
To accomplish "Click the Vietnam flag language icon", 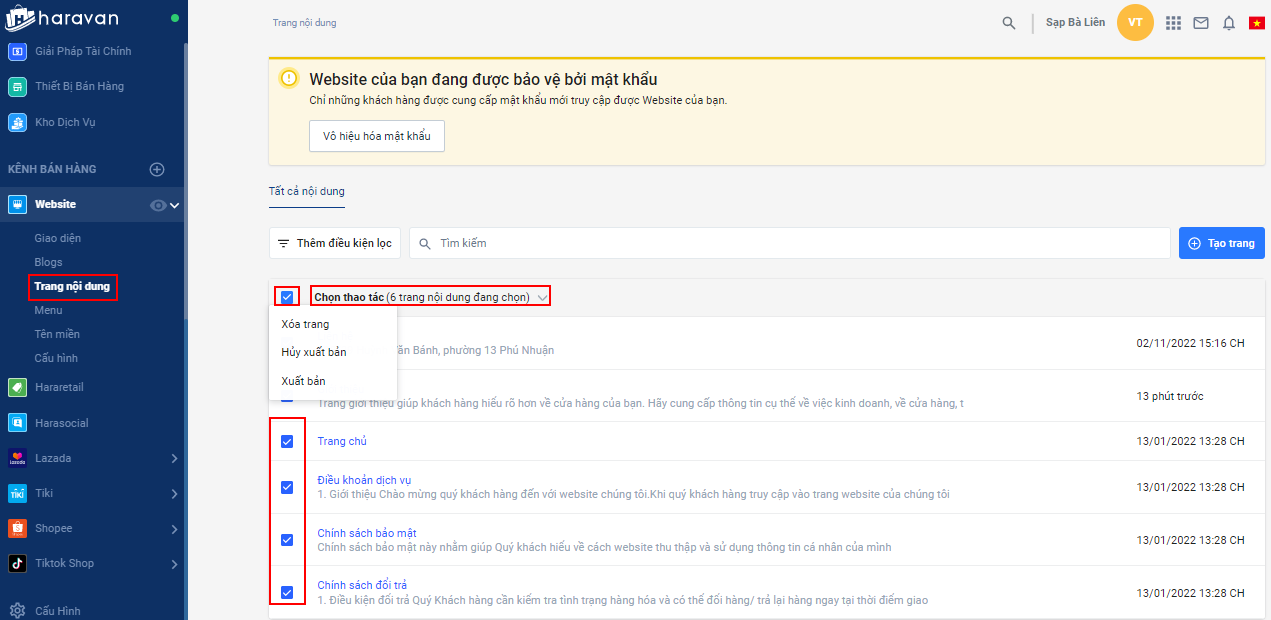I will point(1257,23).
